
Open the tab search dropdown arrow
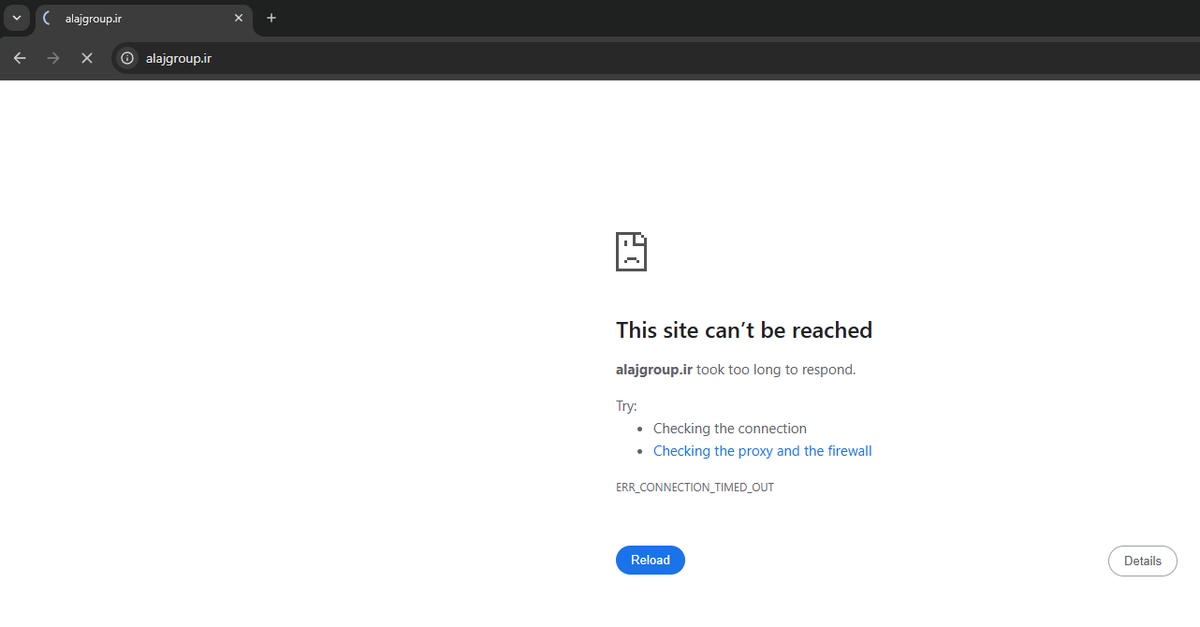(16, 18)
